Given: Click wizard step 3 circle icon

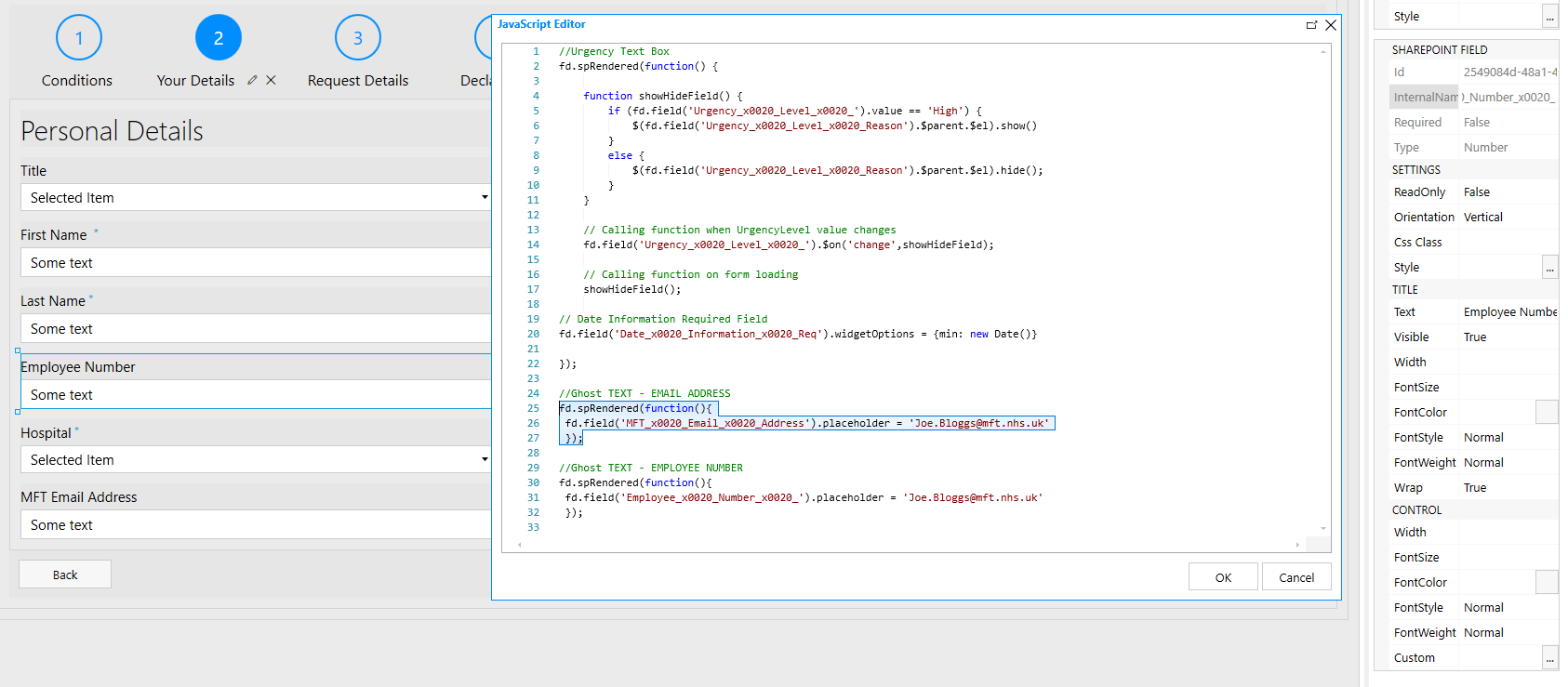Looking at the screenshot, I should pos(357,38).
